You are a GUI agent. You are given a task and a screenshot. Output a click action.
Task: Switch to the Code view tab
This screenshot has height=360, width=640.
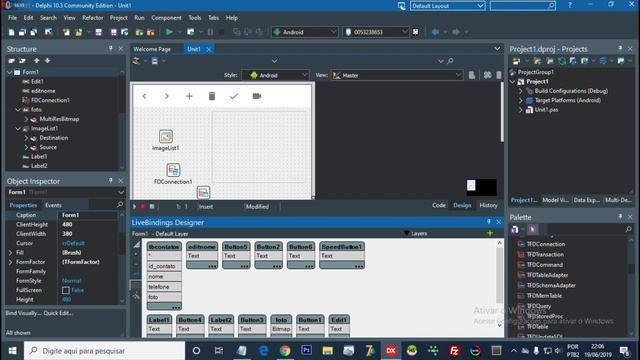(439, 205)
